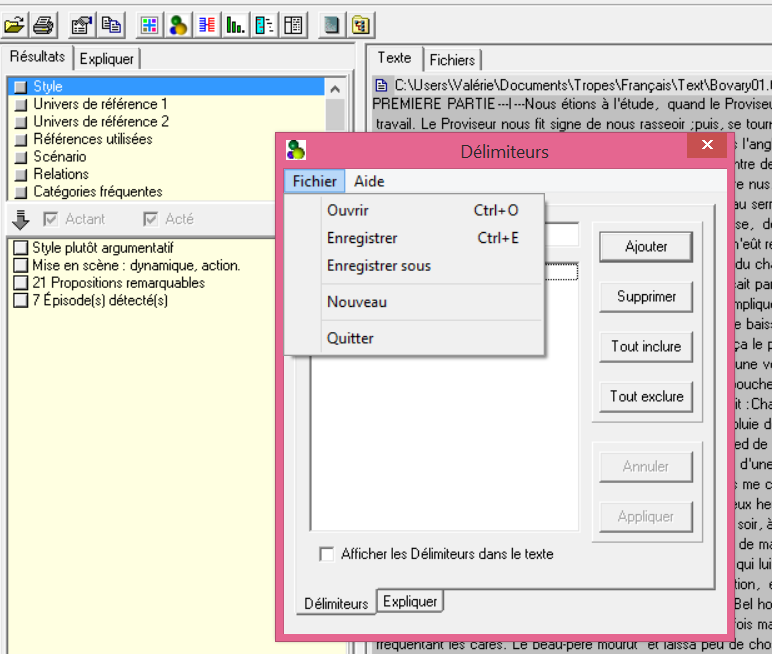Tick the 21 Propositions remarquables checkbox
The height and width of the screenshot is (654, 772).
pyautogui.click(x=20, y=283)
